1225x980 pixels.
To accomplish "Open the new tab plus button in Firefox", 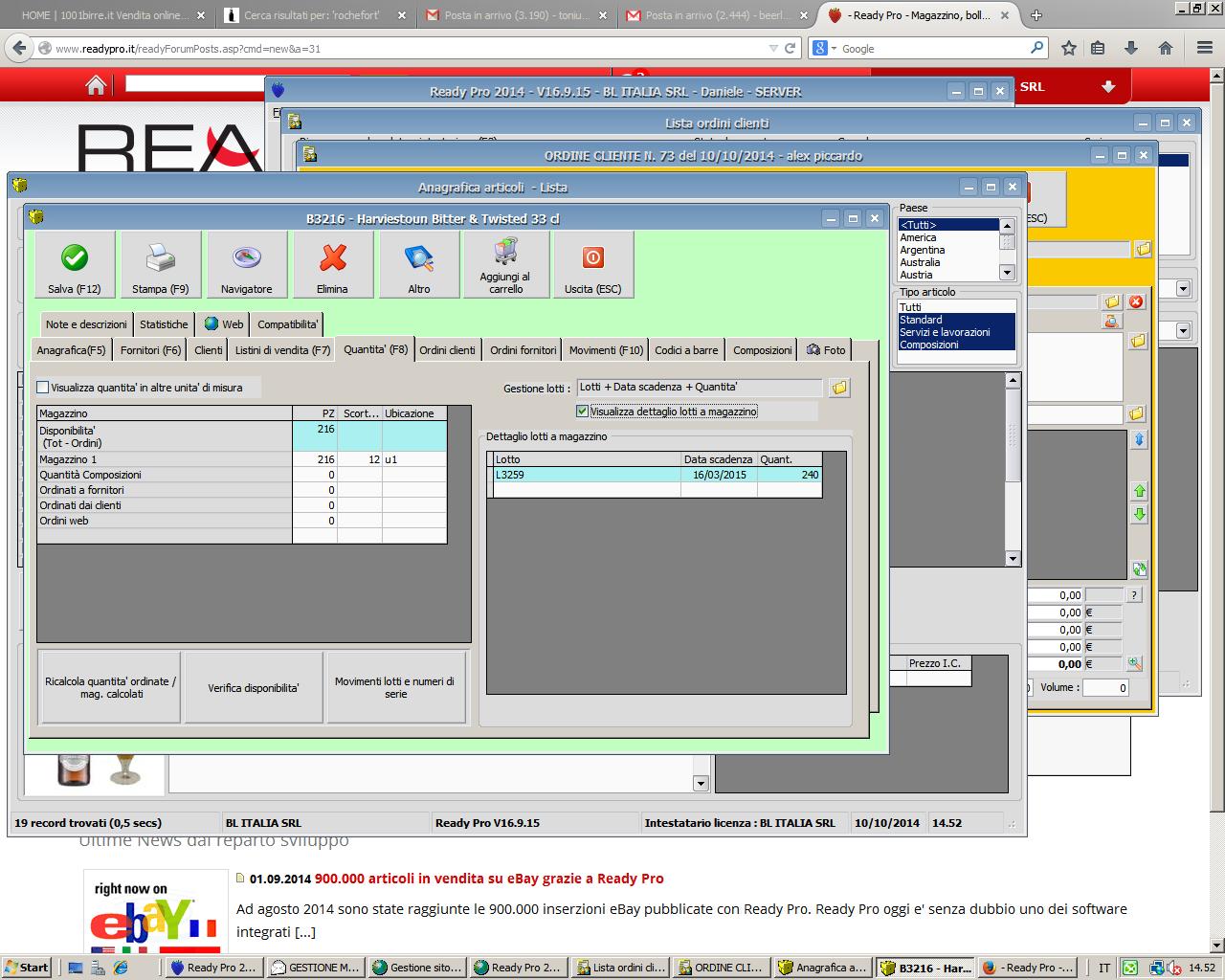I will pos(1036,15).
